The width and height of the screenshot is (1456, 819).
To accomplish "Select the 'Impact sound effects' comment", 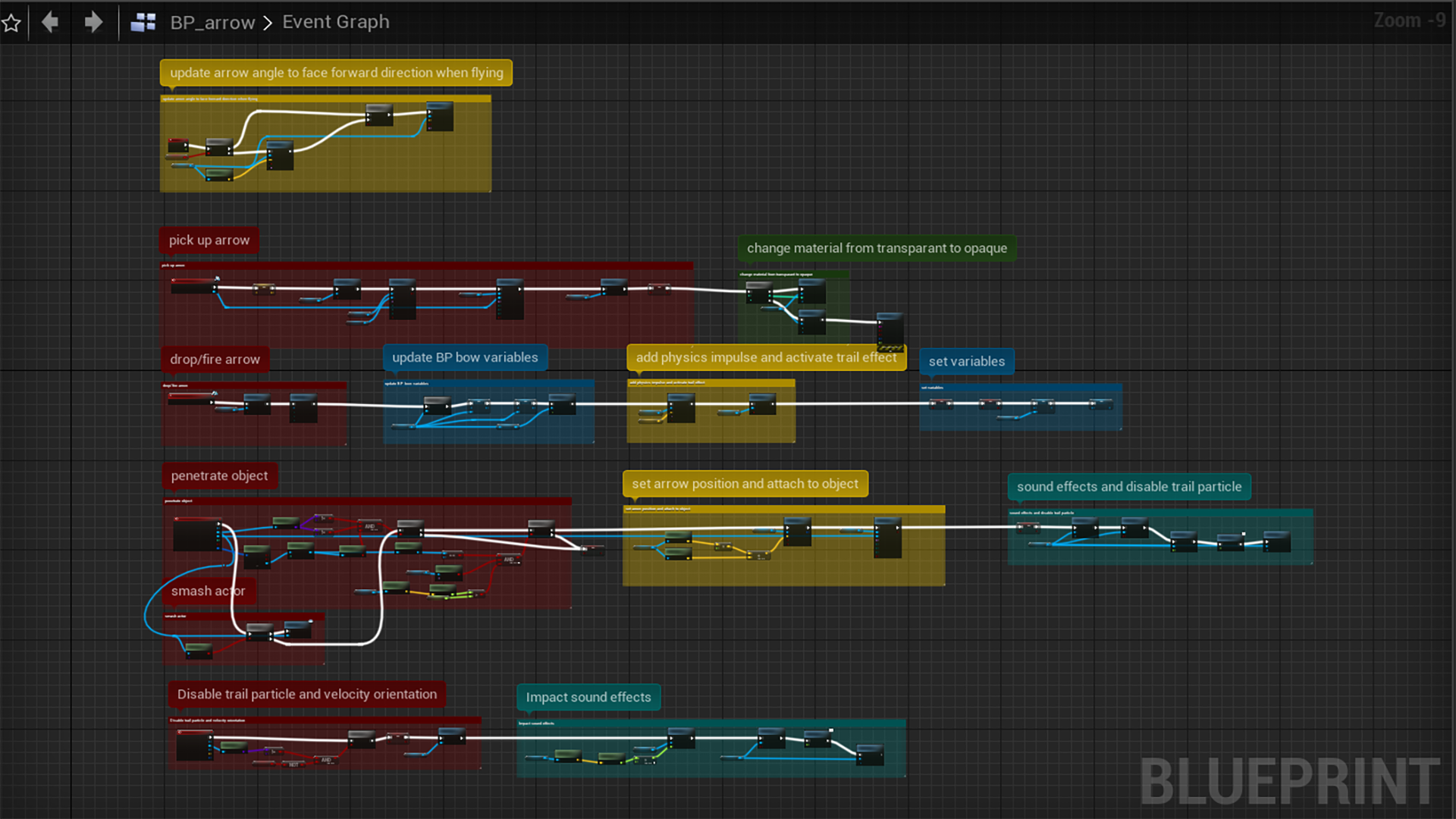I will click(588, 697).
